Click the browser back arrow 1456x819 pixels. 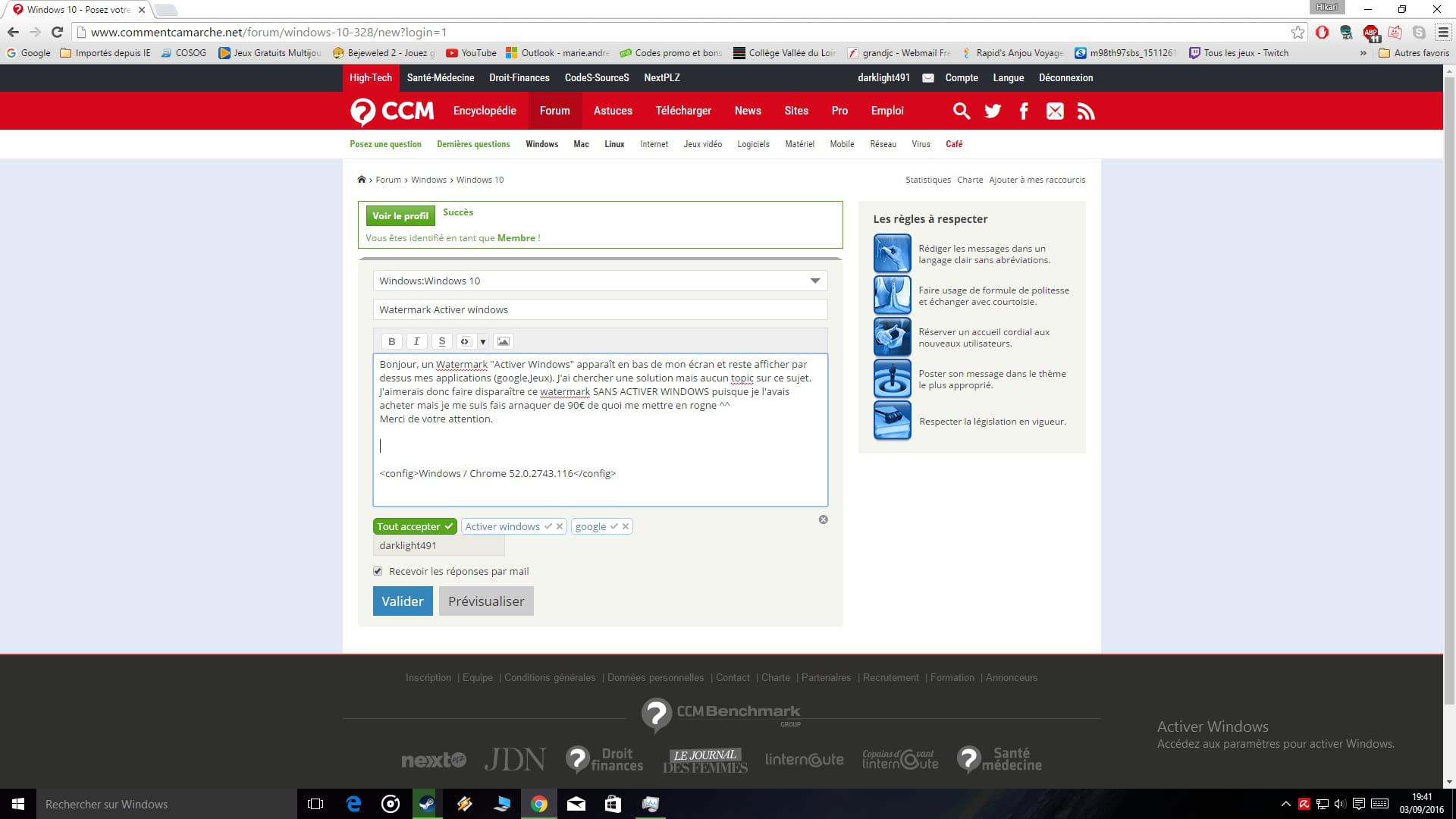click(x=13, y=32)
